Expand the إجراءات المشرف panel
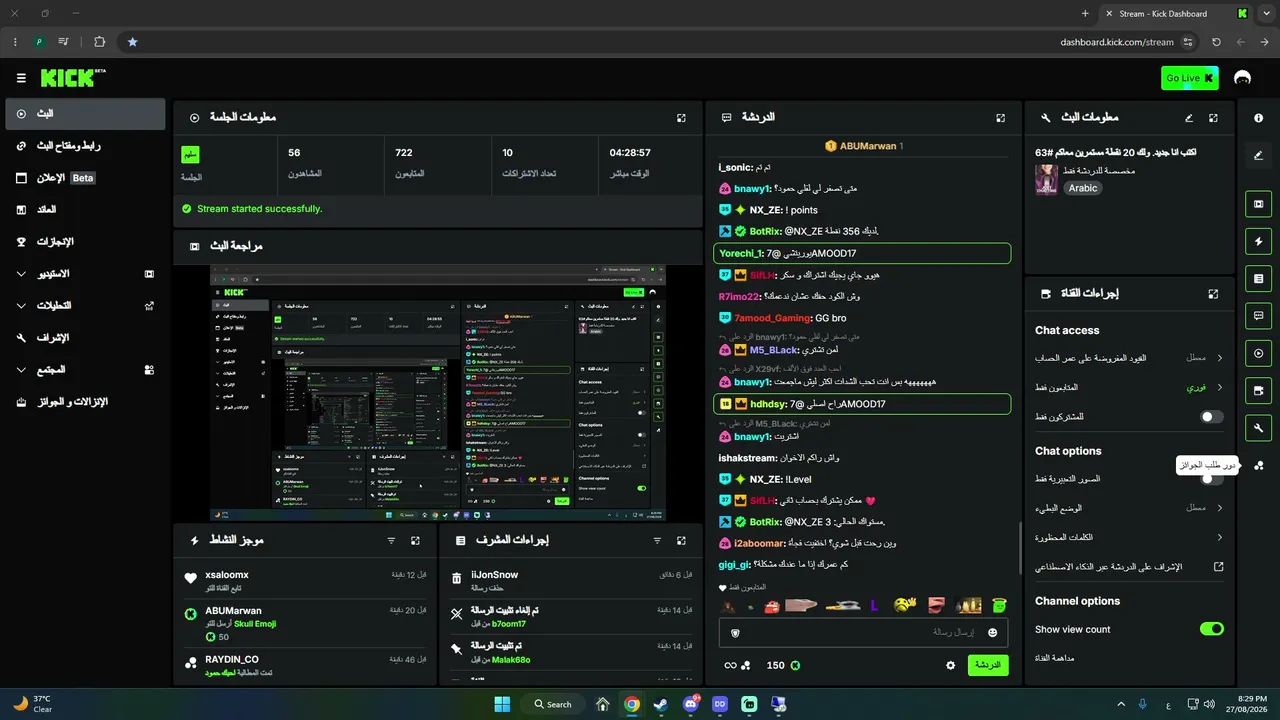The width and height of the screenshot is (1280, 720). (681, 541)
